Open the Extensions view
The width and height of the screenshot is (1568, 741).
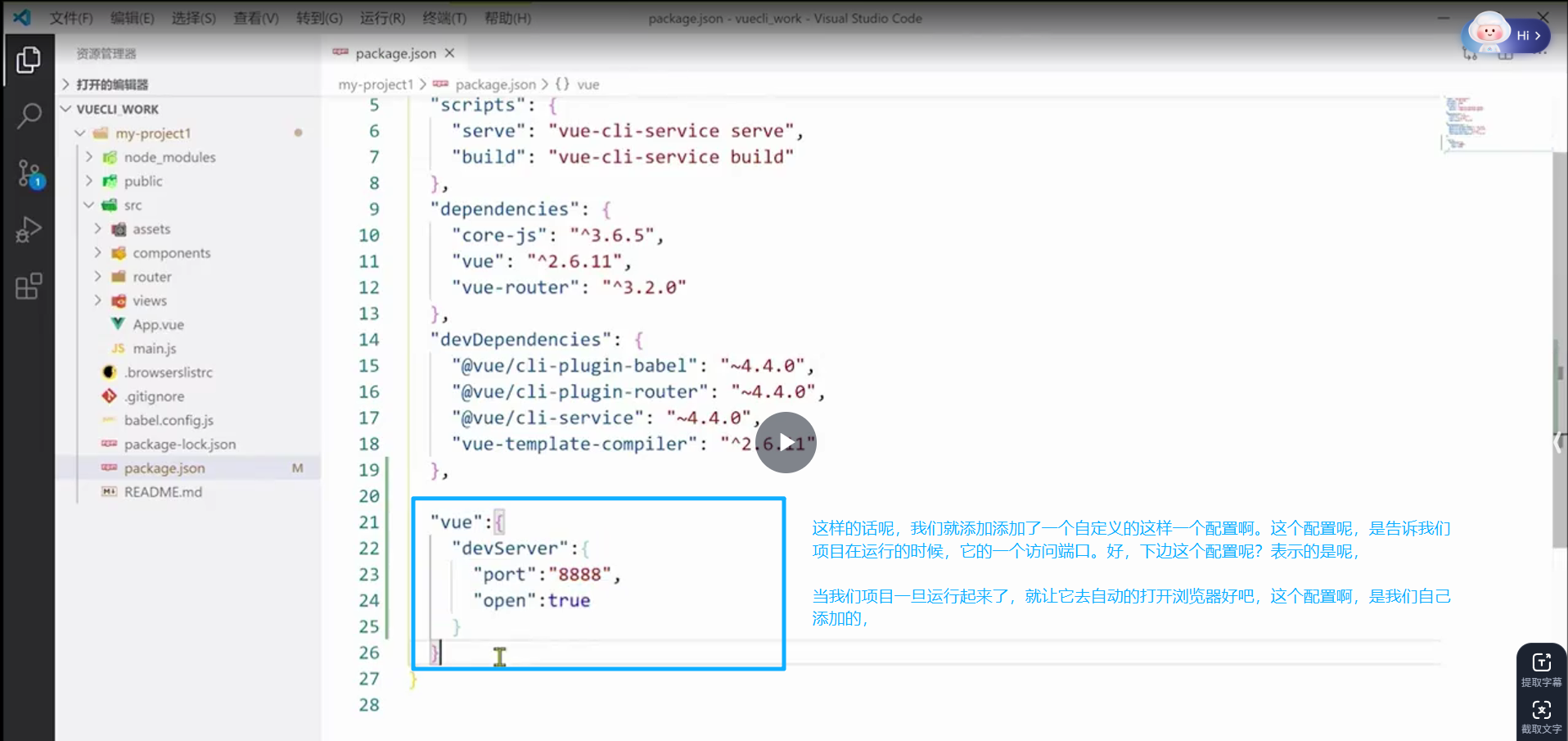tap(29, 286)
